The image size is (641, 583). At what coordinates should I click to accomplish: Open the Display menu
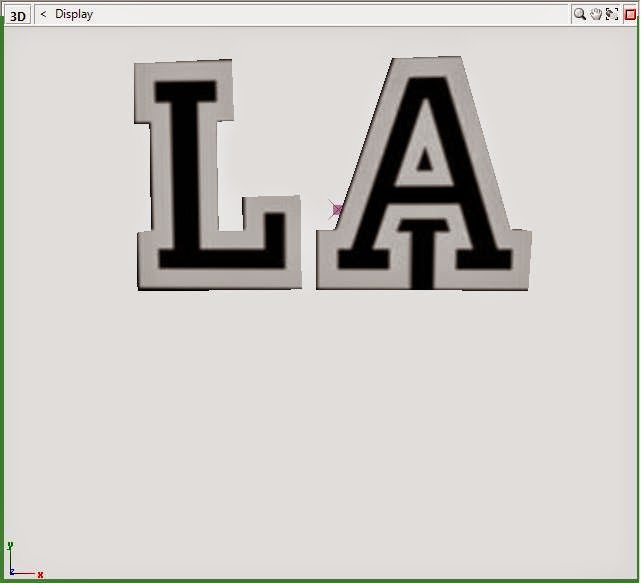pos(74,14)
